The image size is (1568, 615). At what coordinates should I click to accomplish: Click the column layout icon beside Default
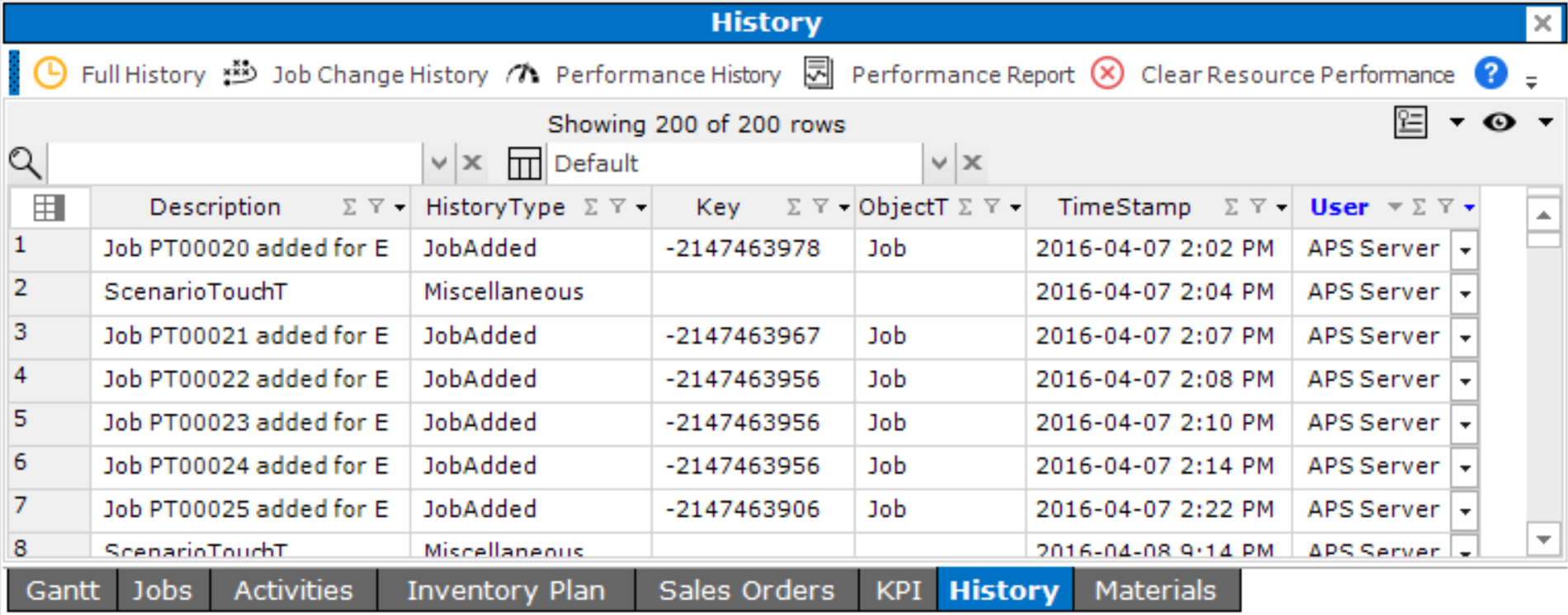(x=524, y=163)
